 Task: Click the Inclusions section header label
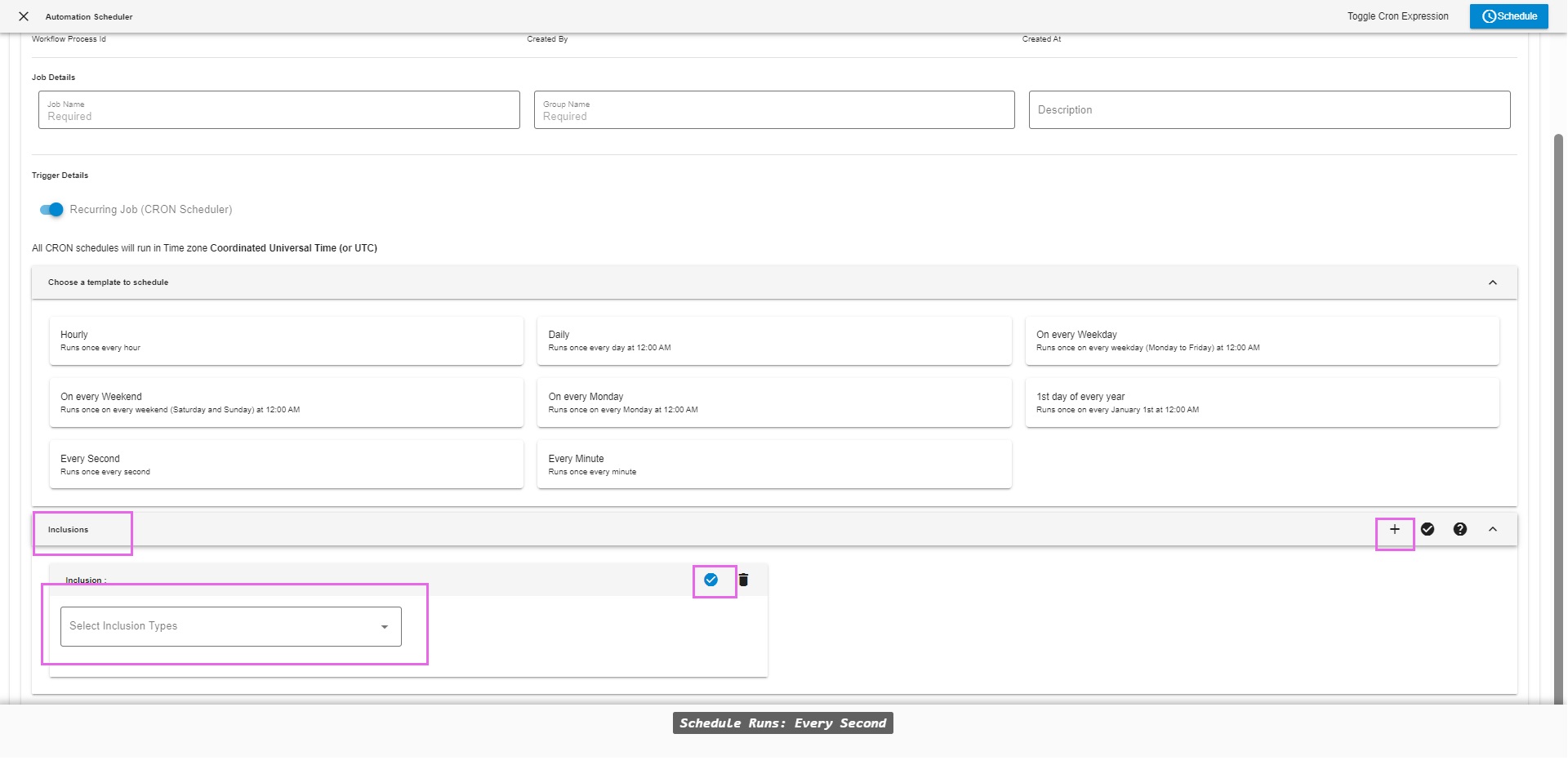(x=68, y=530)
